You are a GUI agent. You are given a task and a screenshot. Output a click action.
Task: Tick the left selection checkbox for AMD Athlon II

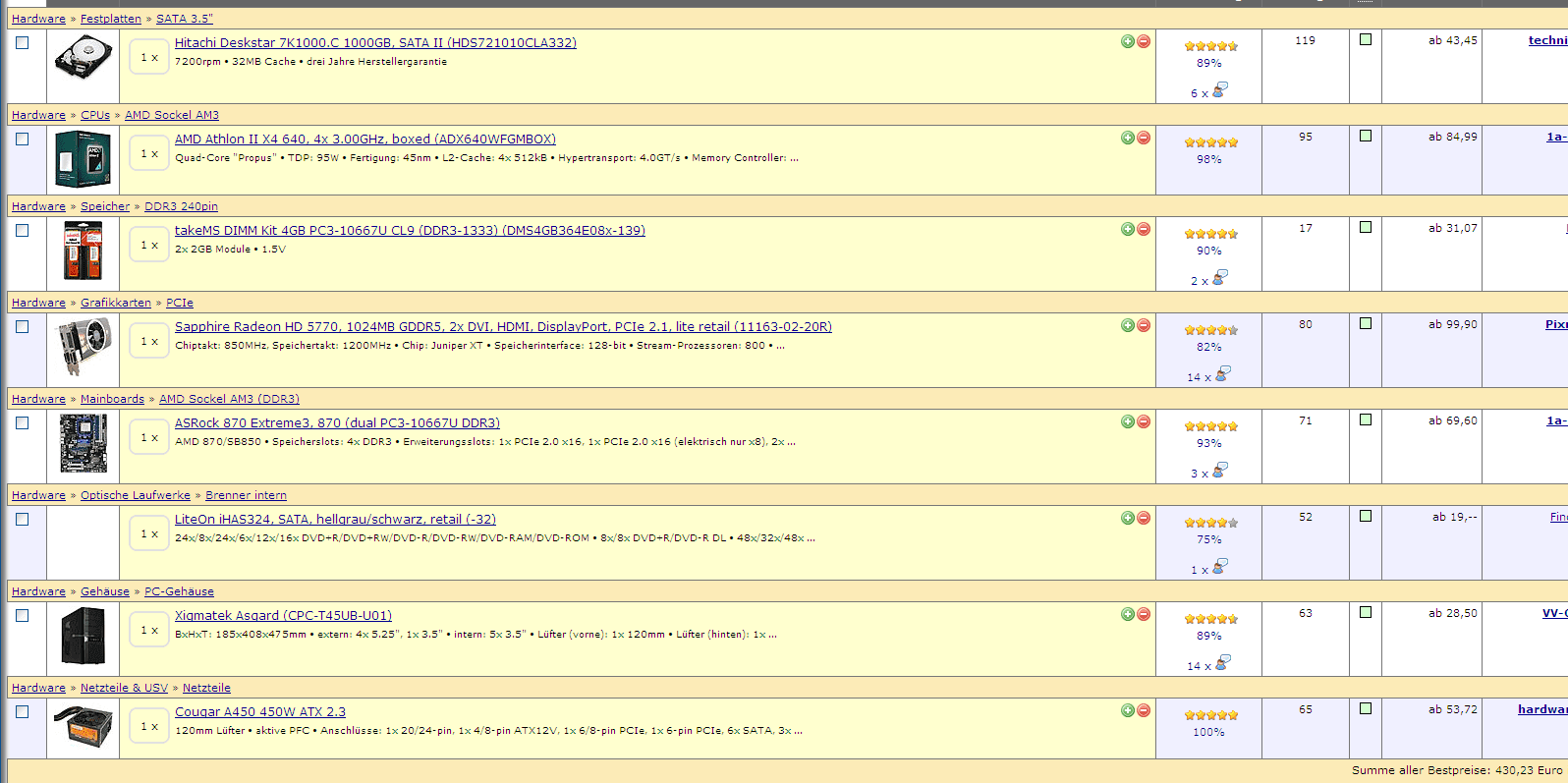point(23,139)
